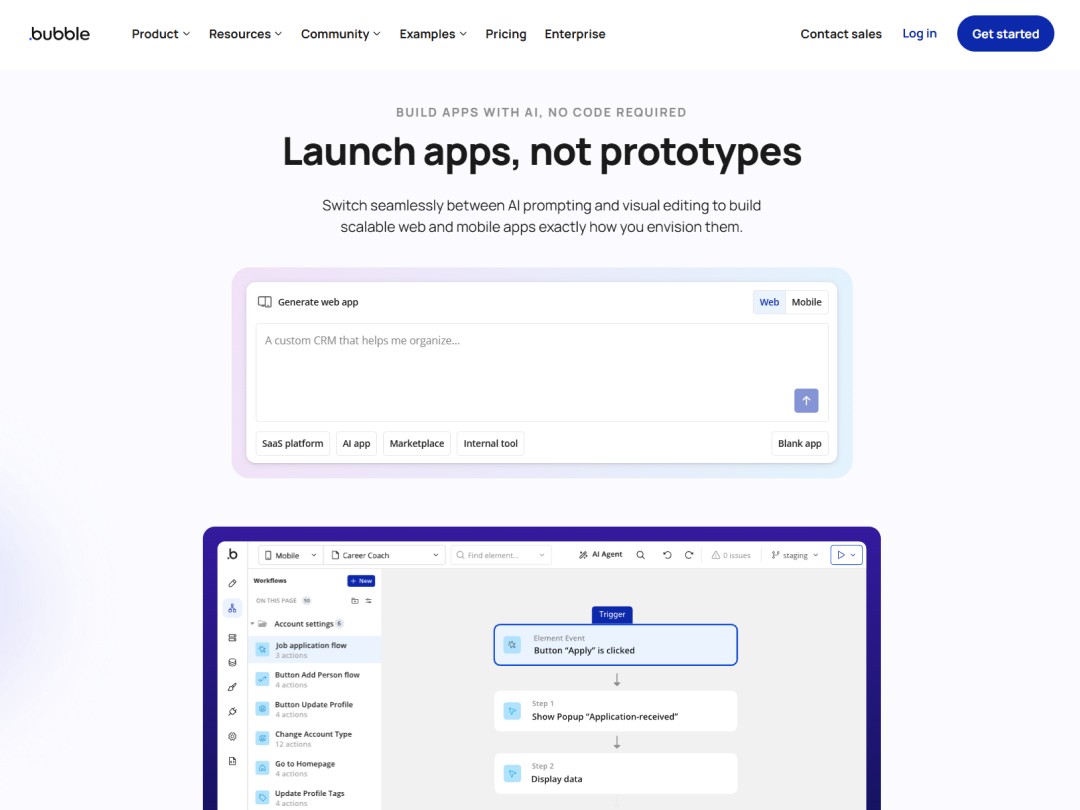This screenshot has height=810, width=1080.
Task: Keep Web selected in the generator toggle
Action: click(x=769, y=301)
